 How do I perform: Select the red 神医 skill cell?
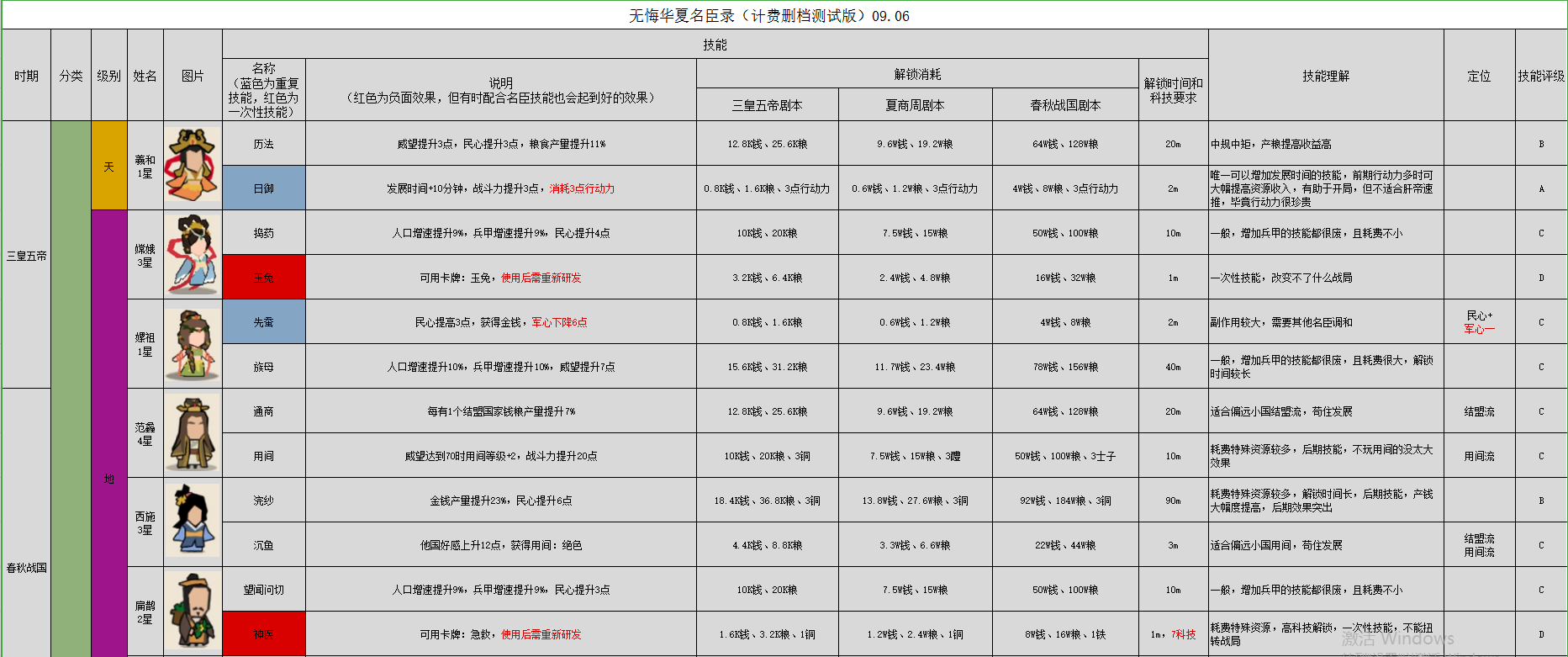tap(264, 634)
